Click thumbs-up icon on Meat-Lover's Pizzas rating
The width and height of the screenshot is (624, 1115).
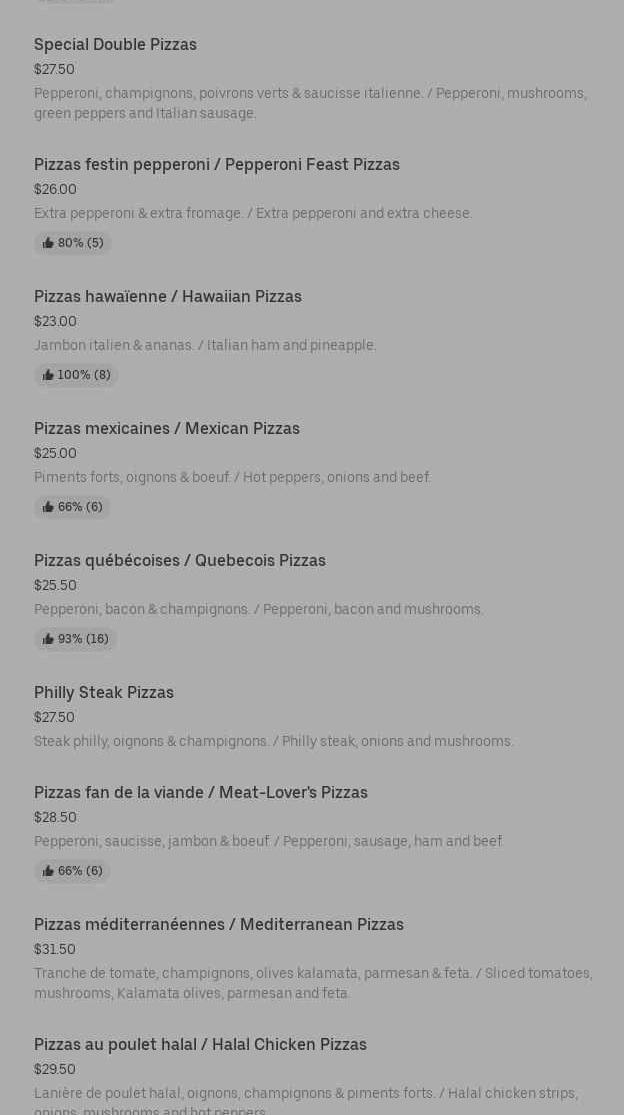point(48,871)
